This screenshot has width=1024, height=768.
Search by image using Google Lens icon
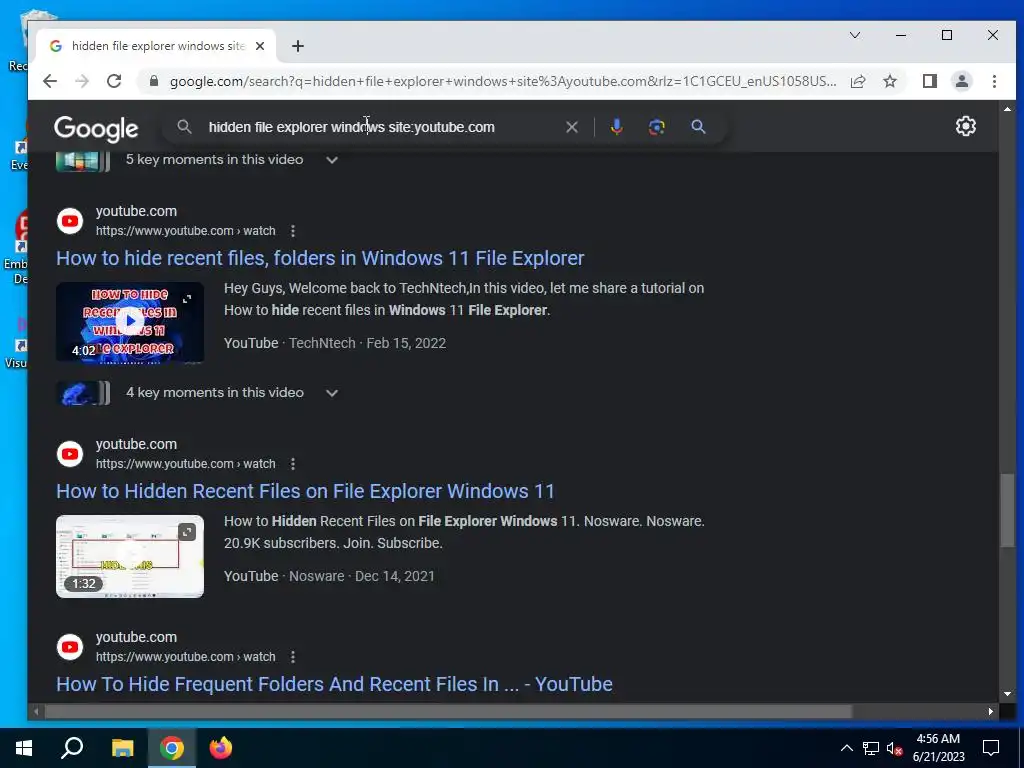click(657, 127)
